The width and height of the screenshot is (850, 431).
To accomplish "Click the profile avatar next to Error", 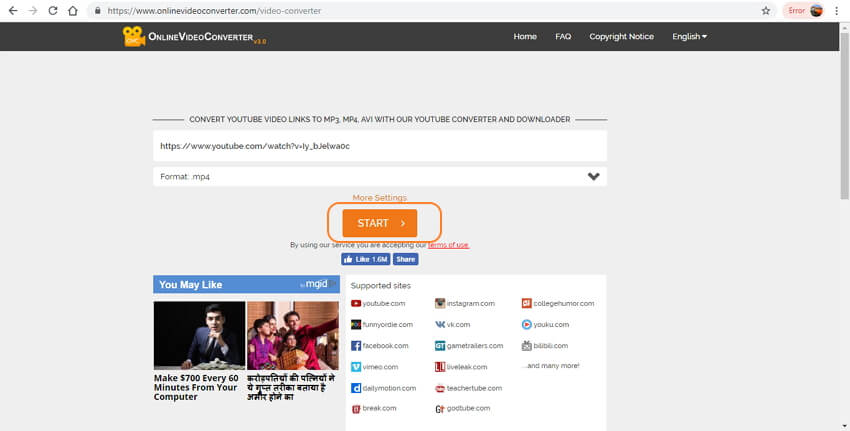I will (x=816, y=10).
